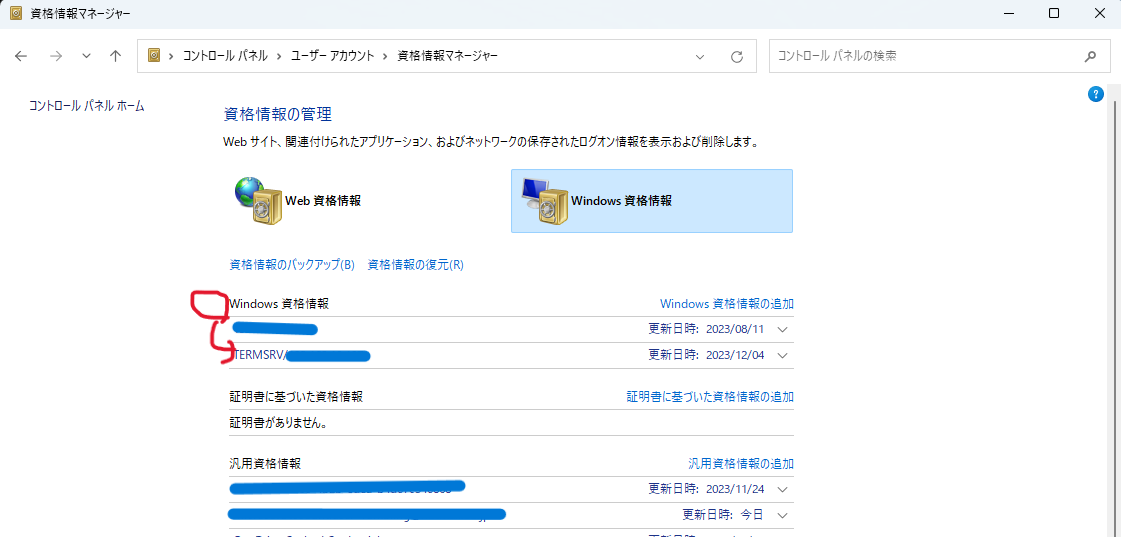
Task: Click 汎用資格情報の追加 link
Action: click(x=741, y=464)
